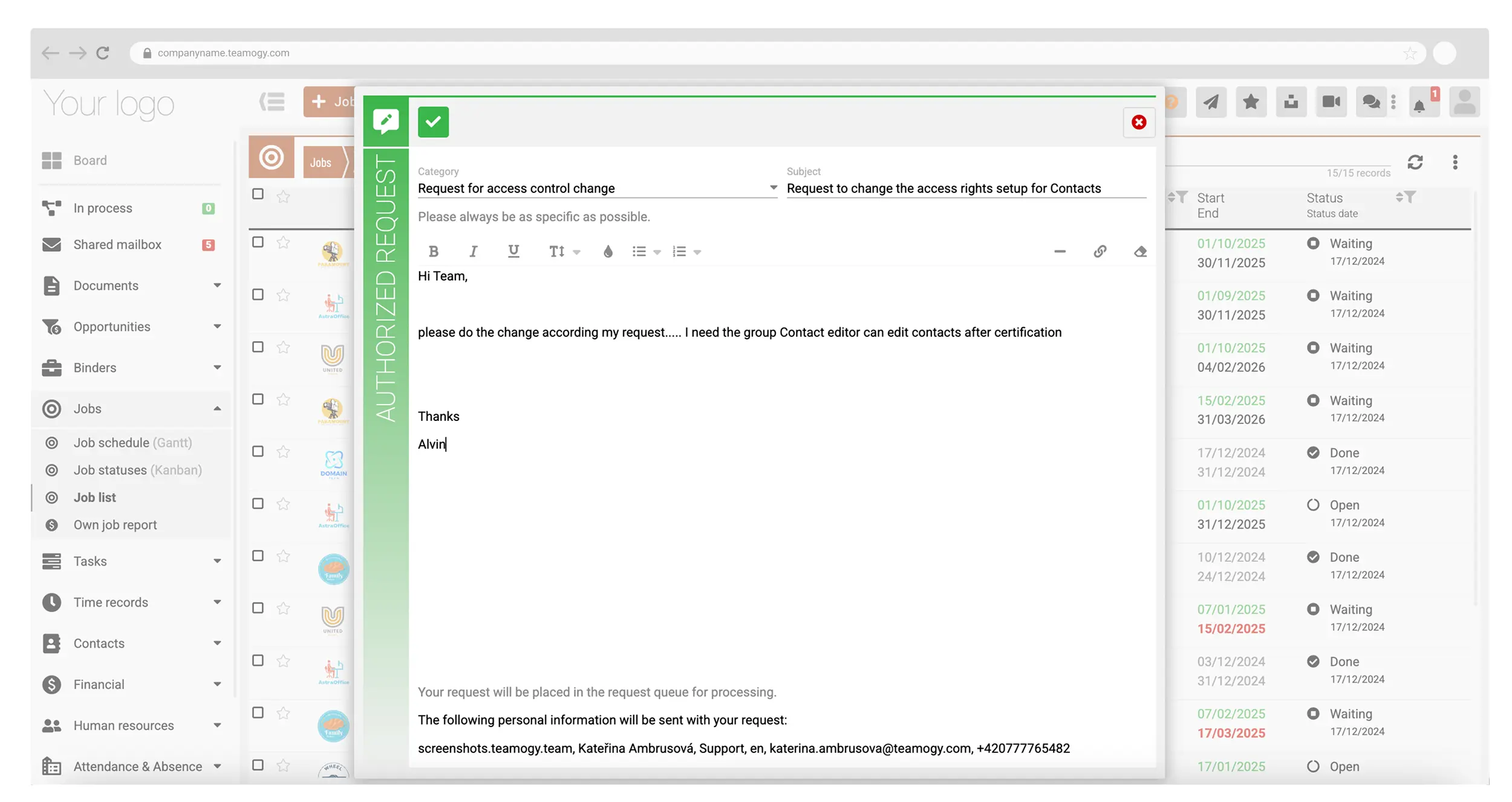Insert a link with chain icon

[x=1100, y=251]
